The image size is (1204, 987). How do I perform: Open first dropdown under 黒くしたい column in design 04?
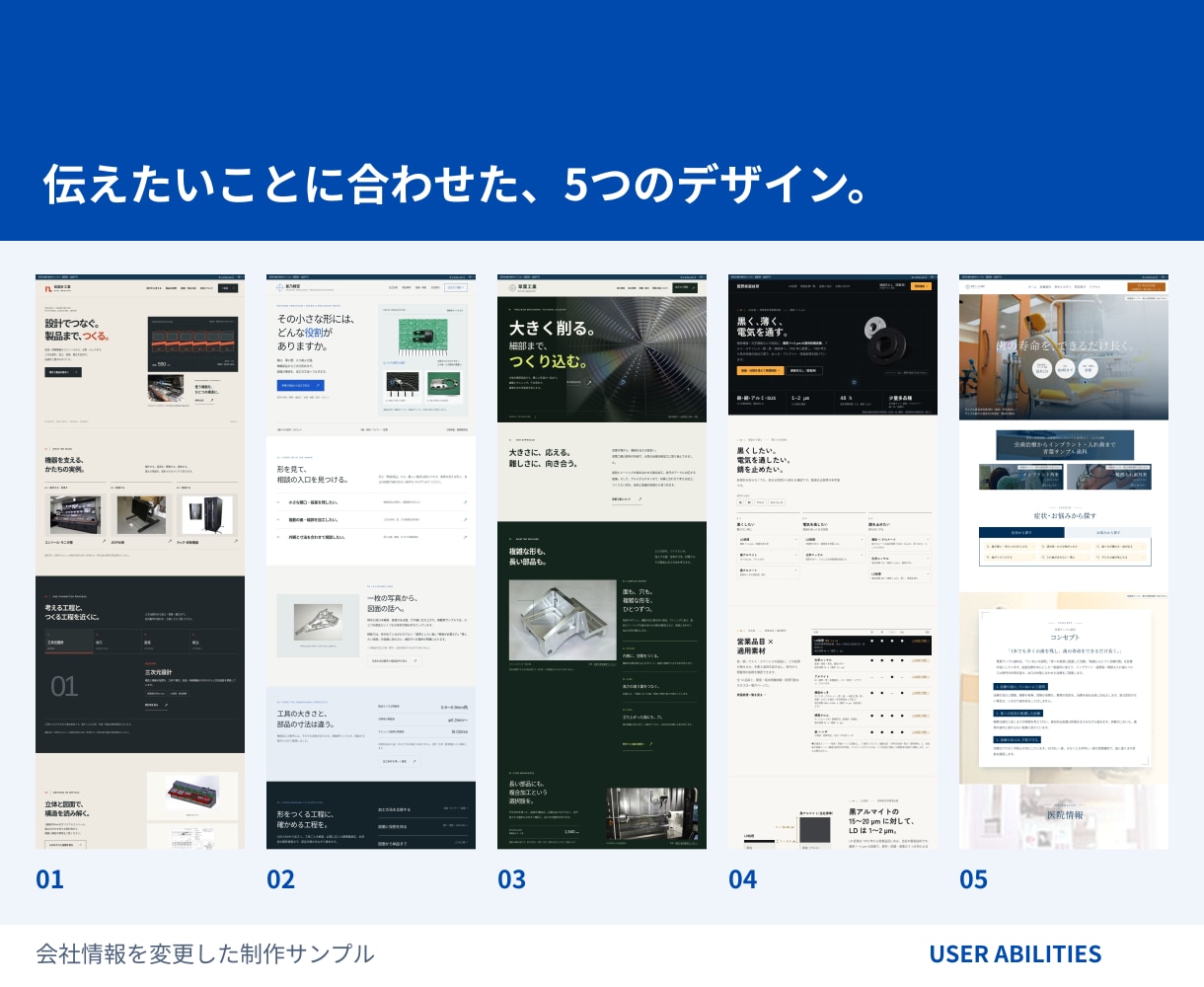pyautogui.click(x=766, y=541)
